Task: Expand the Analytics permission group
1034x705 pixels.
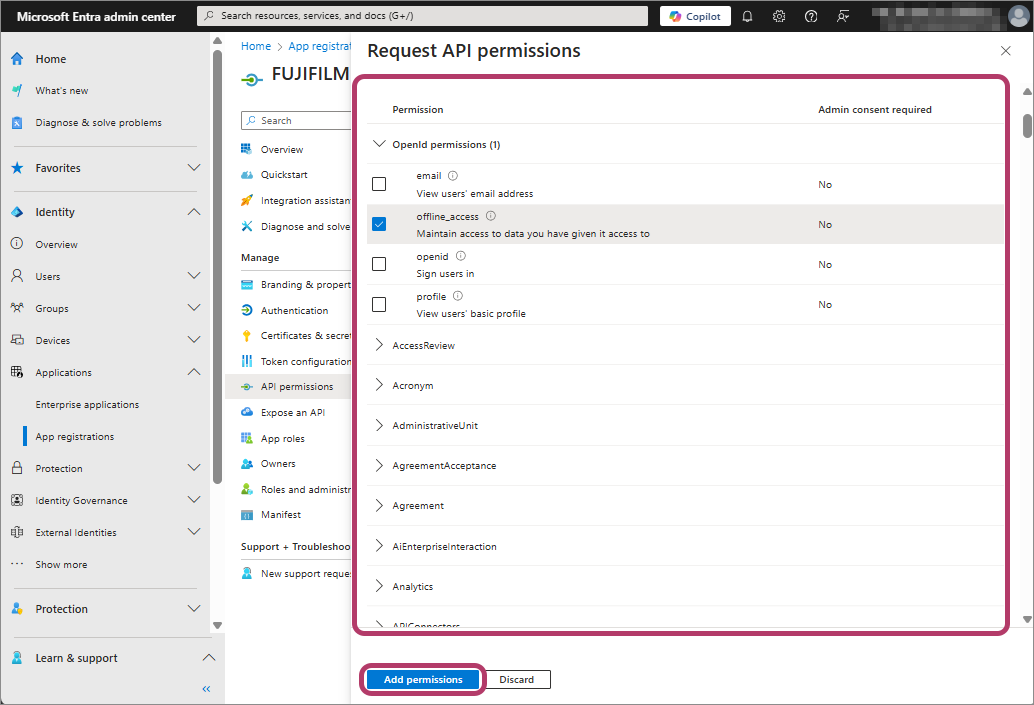Action: pyautogui.click(x=379, y=586)
